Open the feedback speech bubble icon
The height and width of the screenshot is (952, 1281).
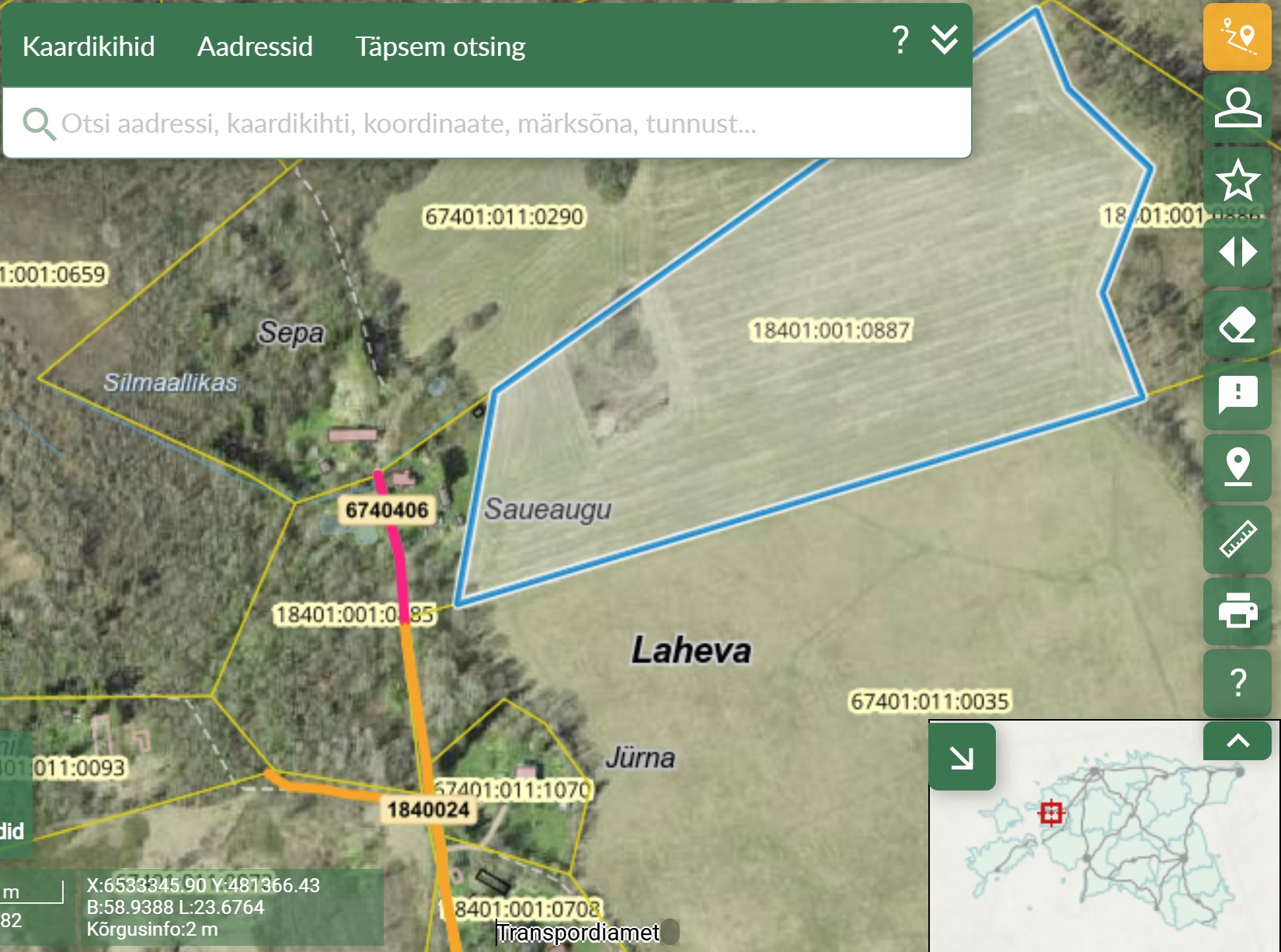tap(1237, 395)
